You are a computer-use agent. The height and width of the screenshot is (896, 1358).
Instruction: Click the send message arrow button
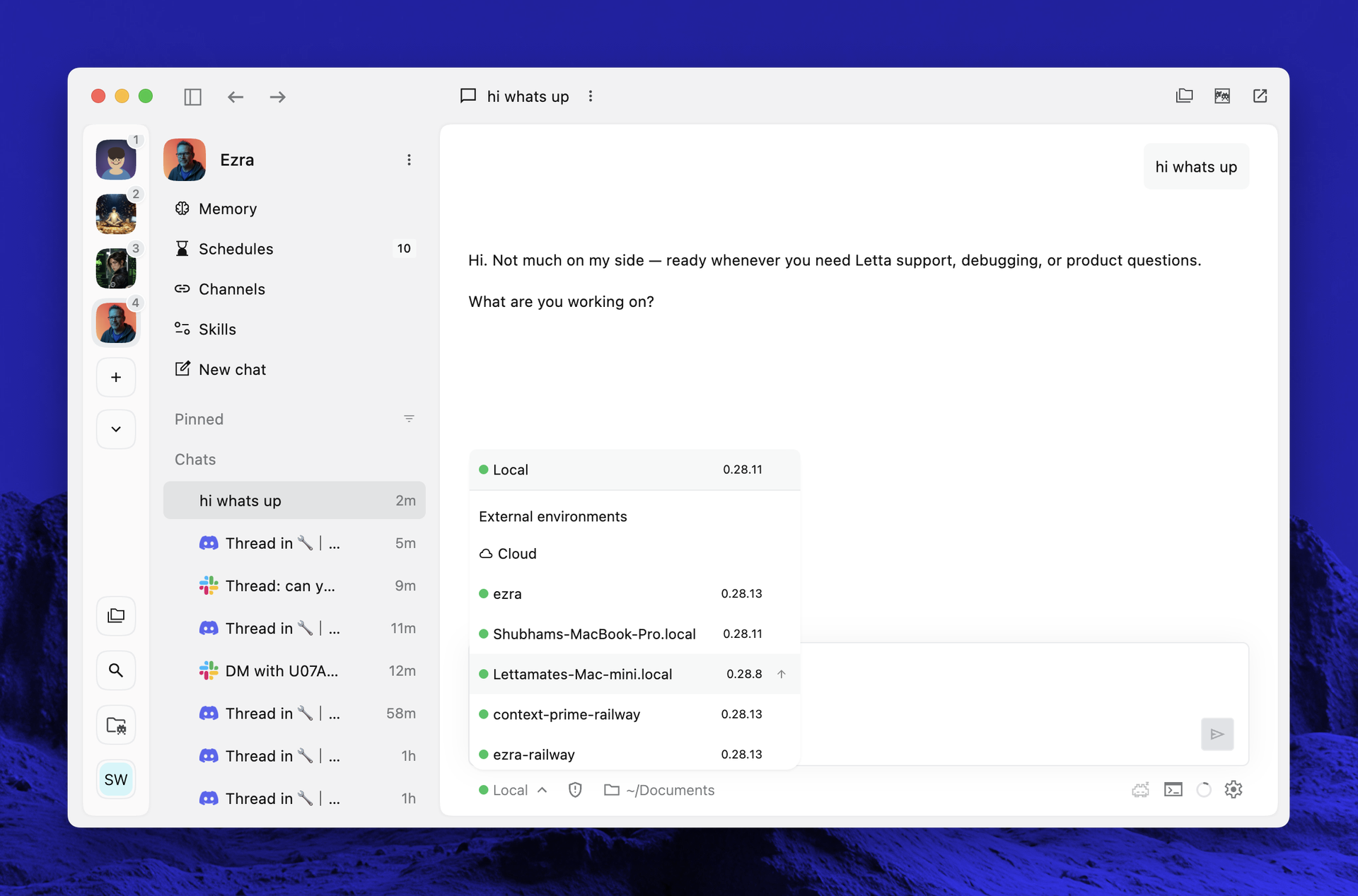pos(1217,734)
